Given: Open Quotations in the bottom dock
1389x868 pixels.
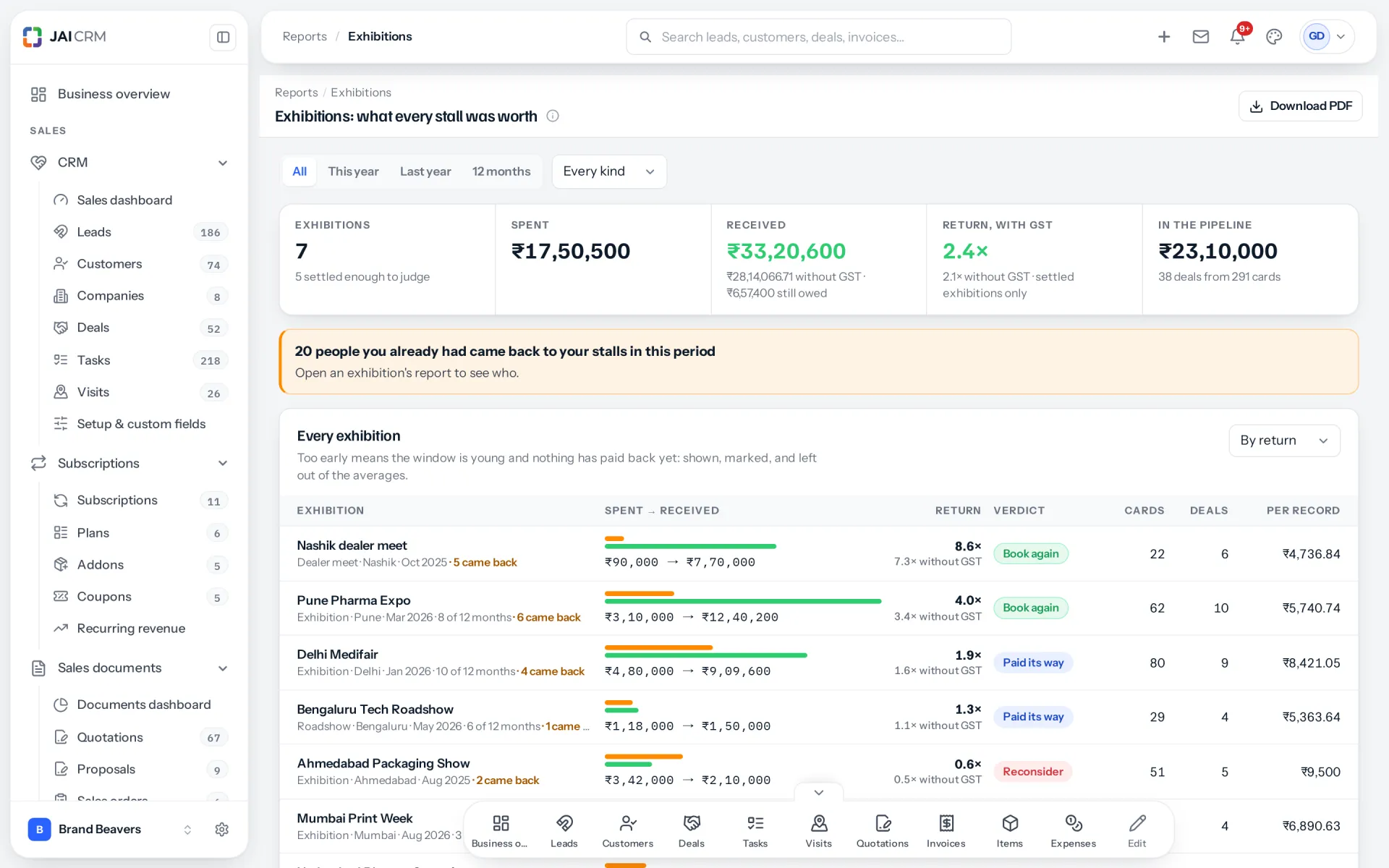Looking at the screenshot, I should (883, 830).
